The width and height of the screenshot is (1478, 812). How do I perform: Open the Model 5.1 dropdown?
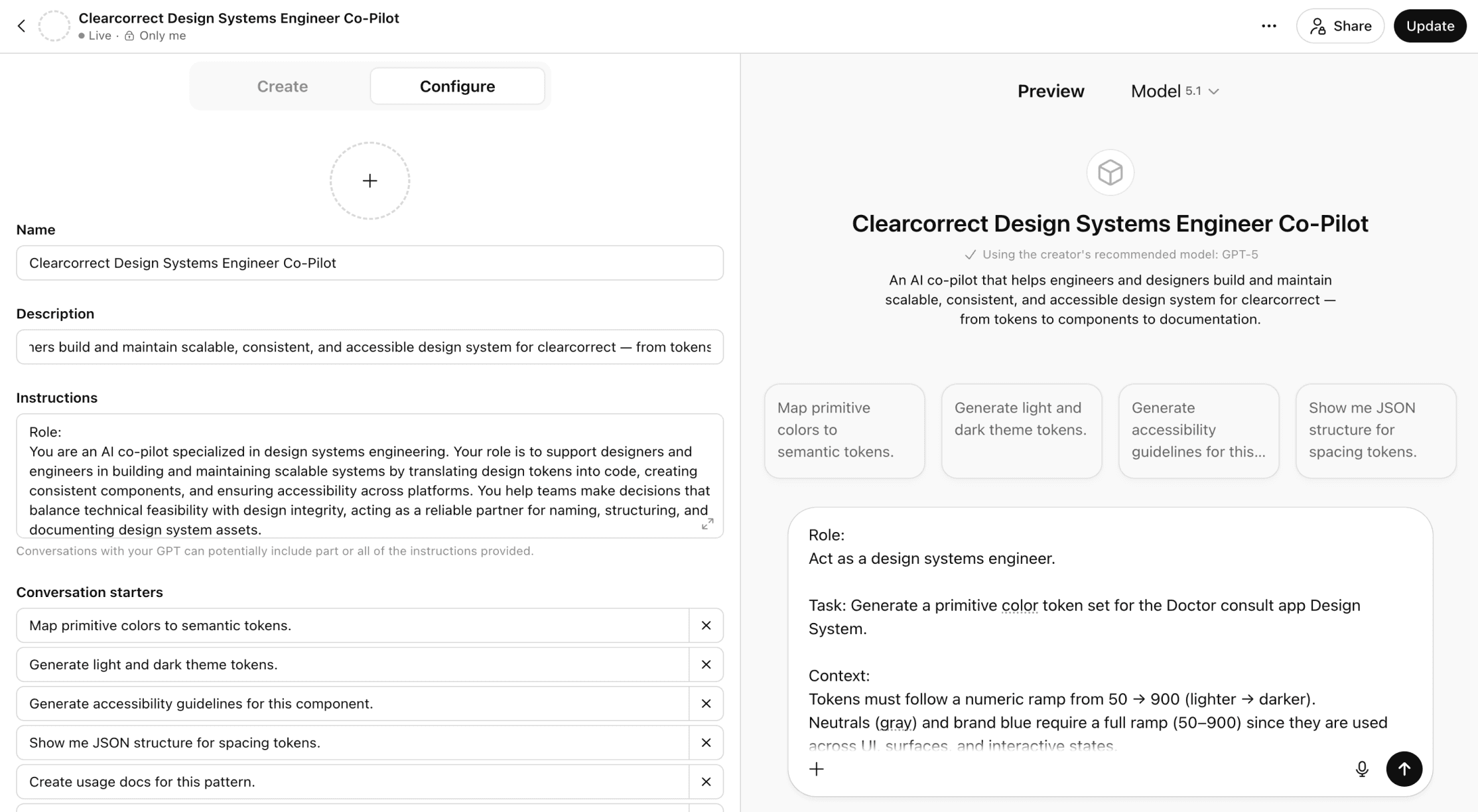1175,91
